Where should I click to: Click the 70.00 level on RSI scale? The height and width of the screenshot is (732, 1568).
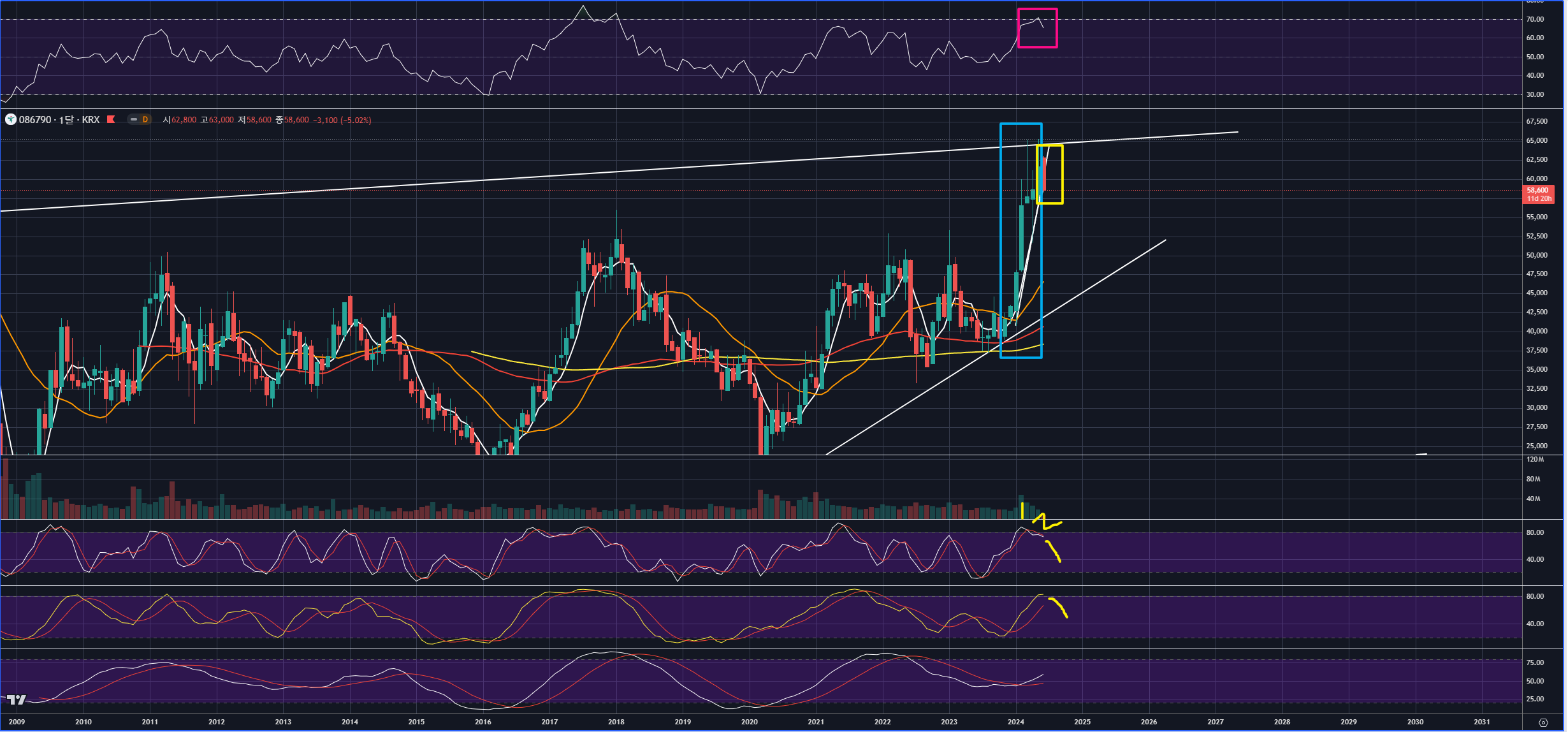coord(1535,19)
